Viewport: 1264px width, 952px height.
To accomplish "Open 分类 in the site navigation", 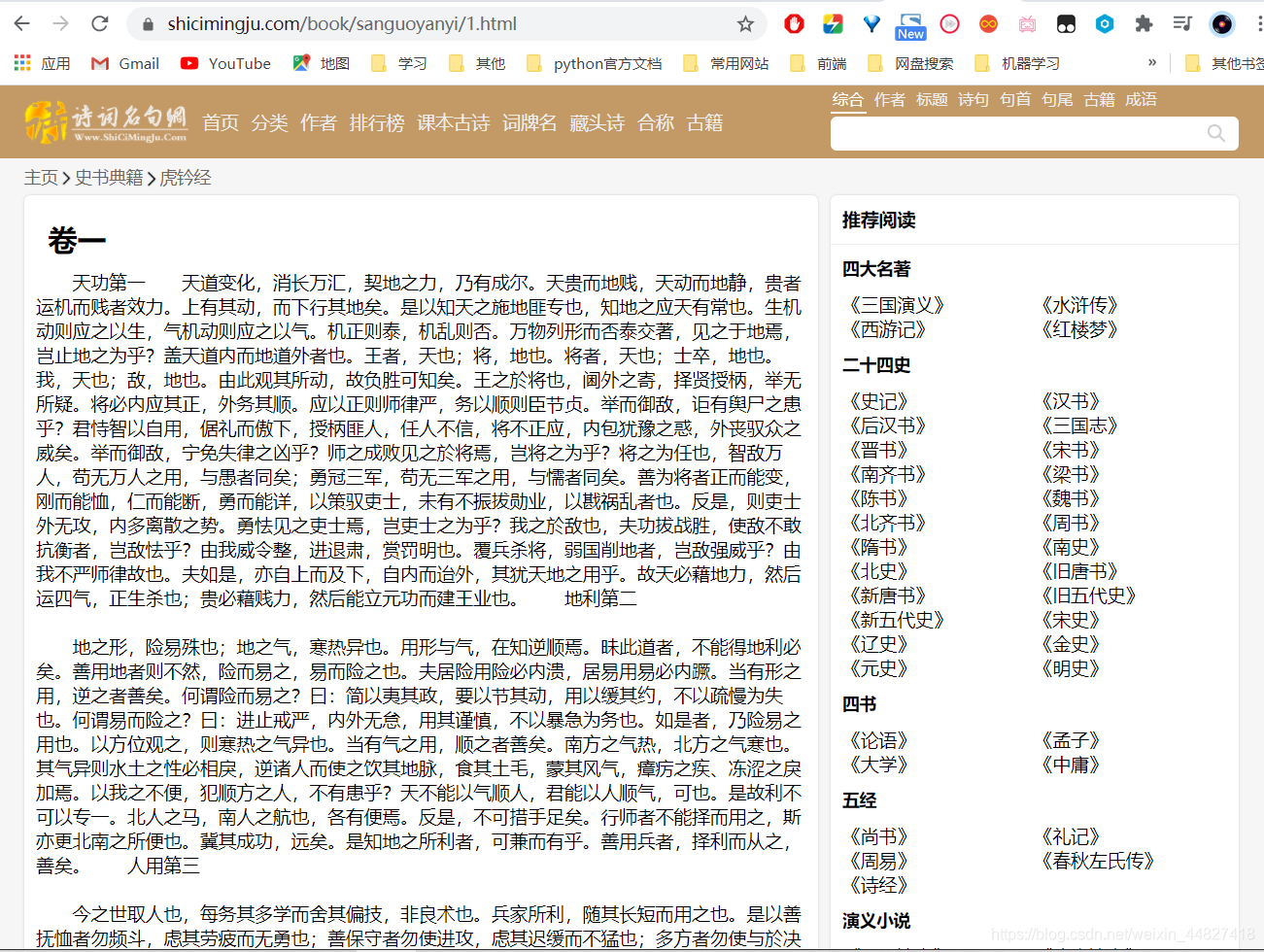I will coord(269,122).
